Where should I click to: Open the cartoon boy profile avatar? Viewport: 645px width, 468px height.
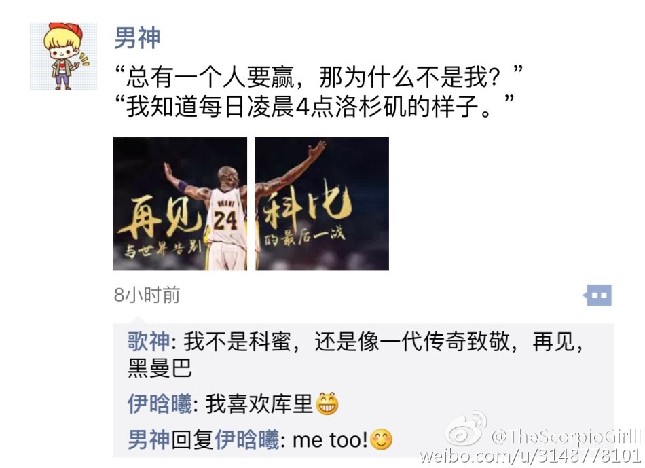[64, 56]
